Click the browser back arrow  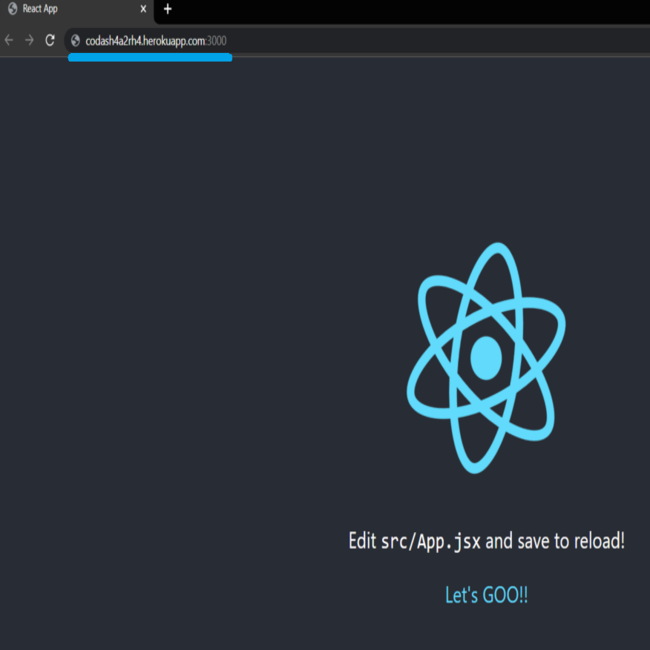[9, 40]
